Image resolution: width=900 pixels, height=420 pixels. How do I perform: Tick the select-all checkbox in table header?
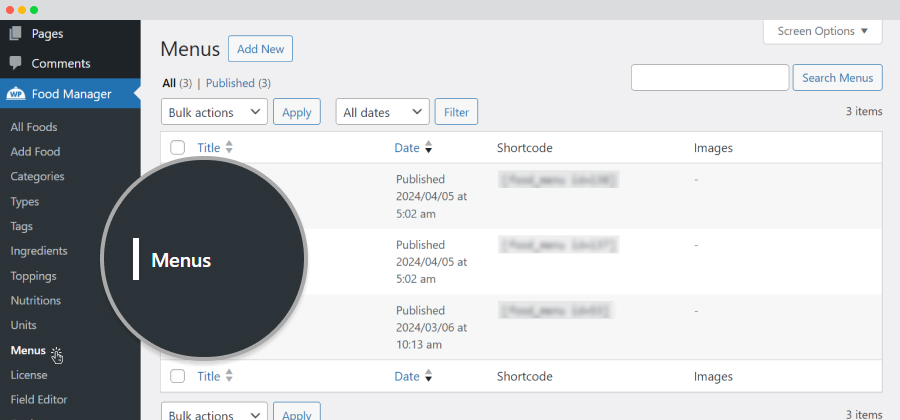pyautogui.click(x=178, y=147)
